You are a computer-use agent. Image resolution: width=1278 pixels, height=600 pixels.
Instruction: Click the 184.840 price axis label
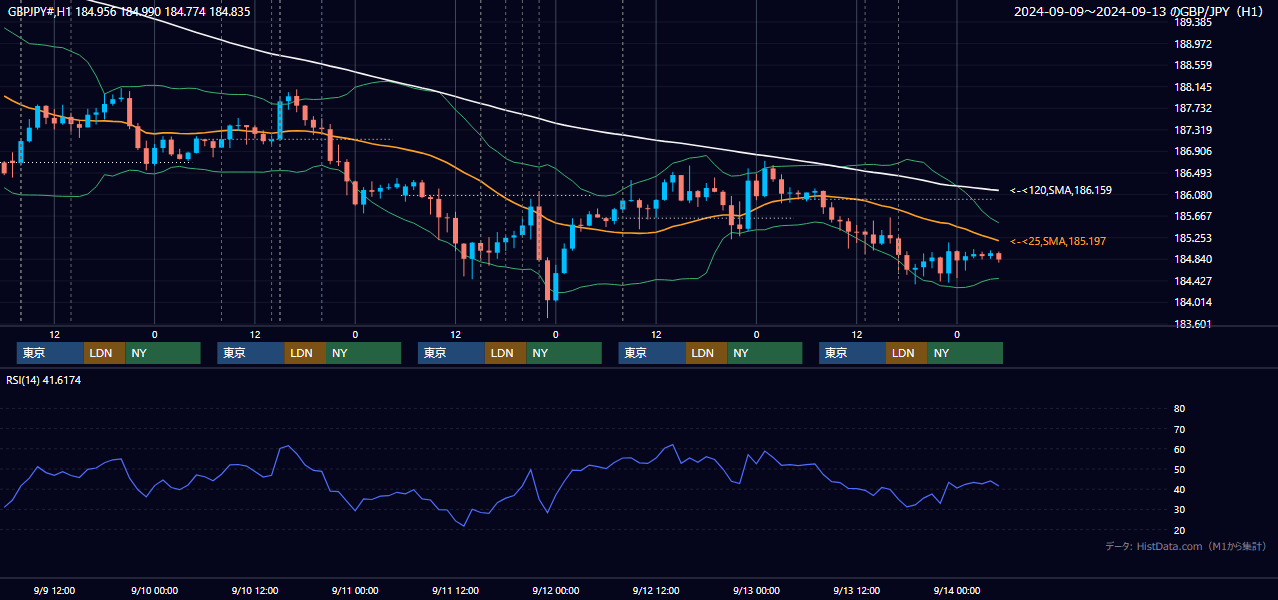[1192, 259]
